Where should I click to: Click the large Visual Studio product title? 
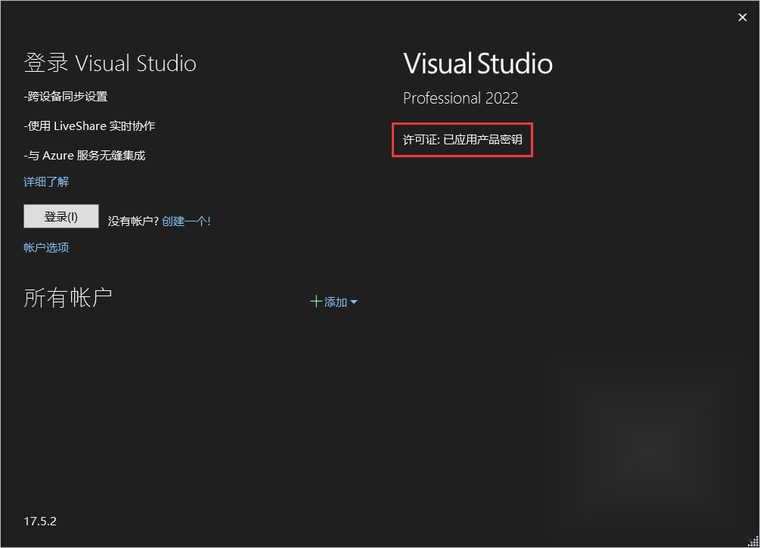pyautogui.click(x=478, y=63)
